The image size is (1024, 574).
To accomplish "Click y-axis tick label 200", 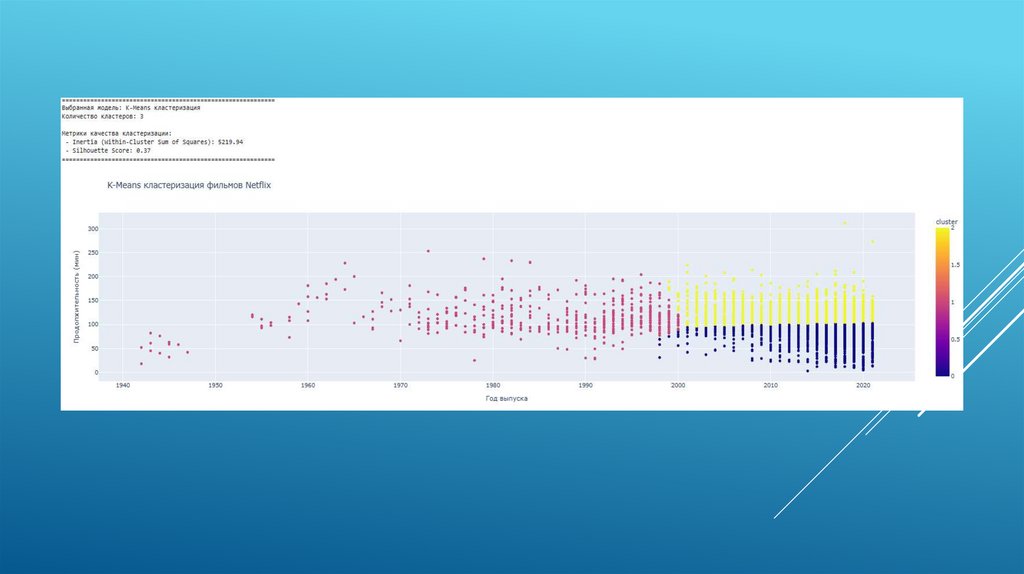I will click(x=93, y=277).
